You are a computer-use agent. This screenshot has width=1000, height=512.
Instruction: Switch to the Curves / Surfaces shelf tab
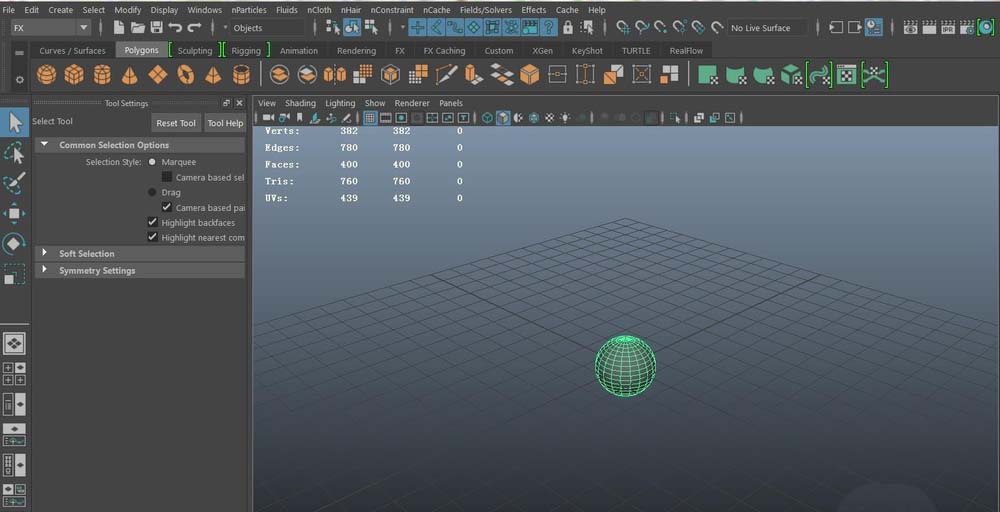(x=72, y=50)
